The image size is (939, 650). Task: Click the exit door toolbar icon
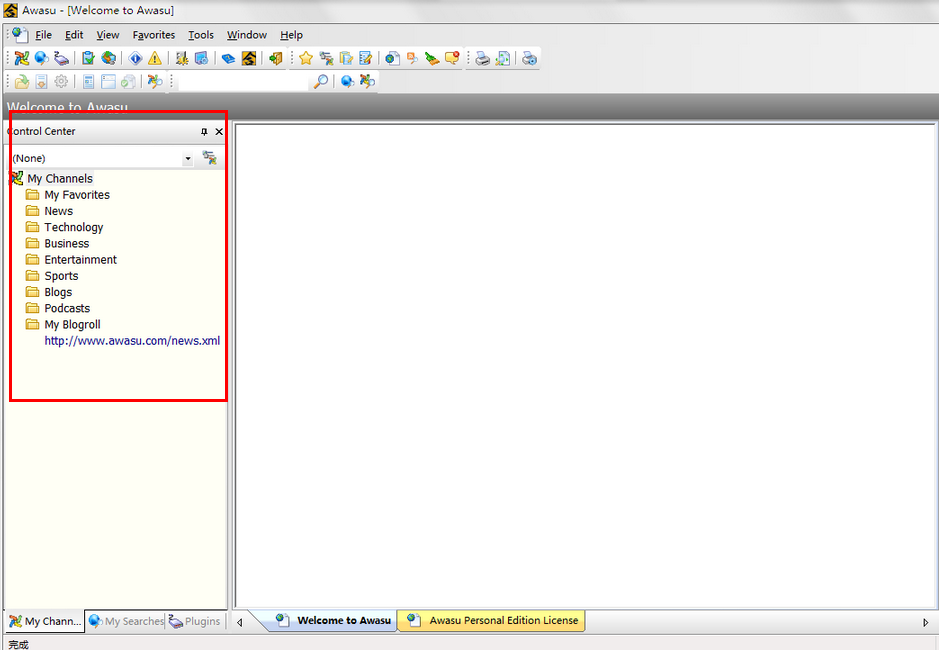point(275,59)
